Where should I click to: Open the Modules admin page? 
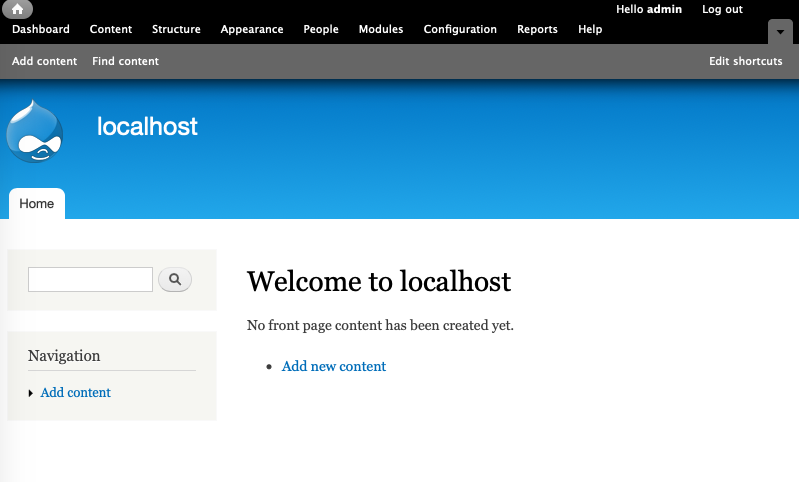(x=381, y=29)
